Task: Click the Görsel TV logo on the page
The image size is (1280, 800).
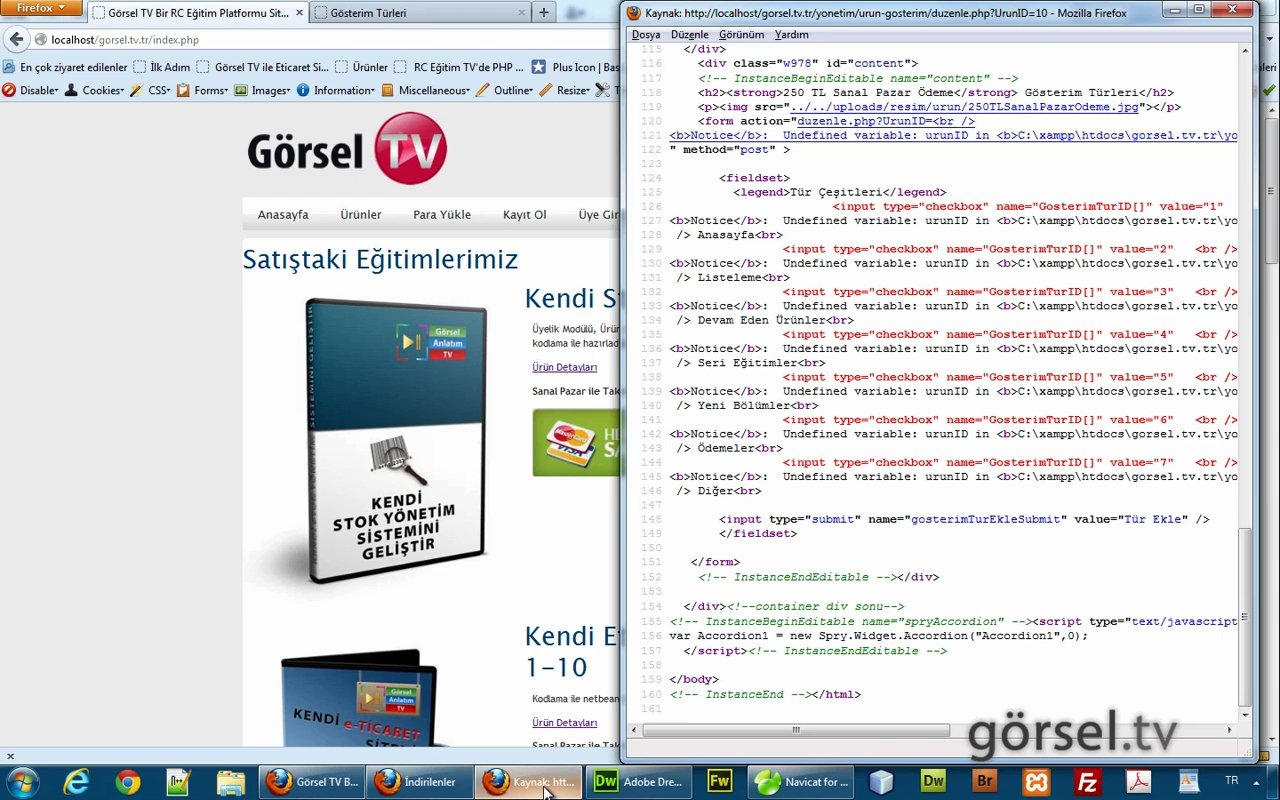Action: click(347, 149)
